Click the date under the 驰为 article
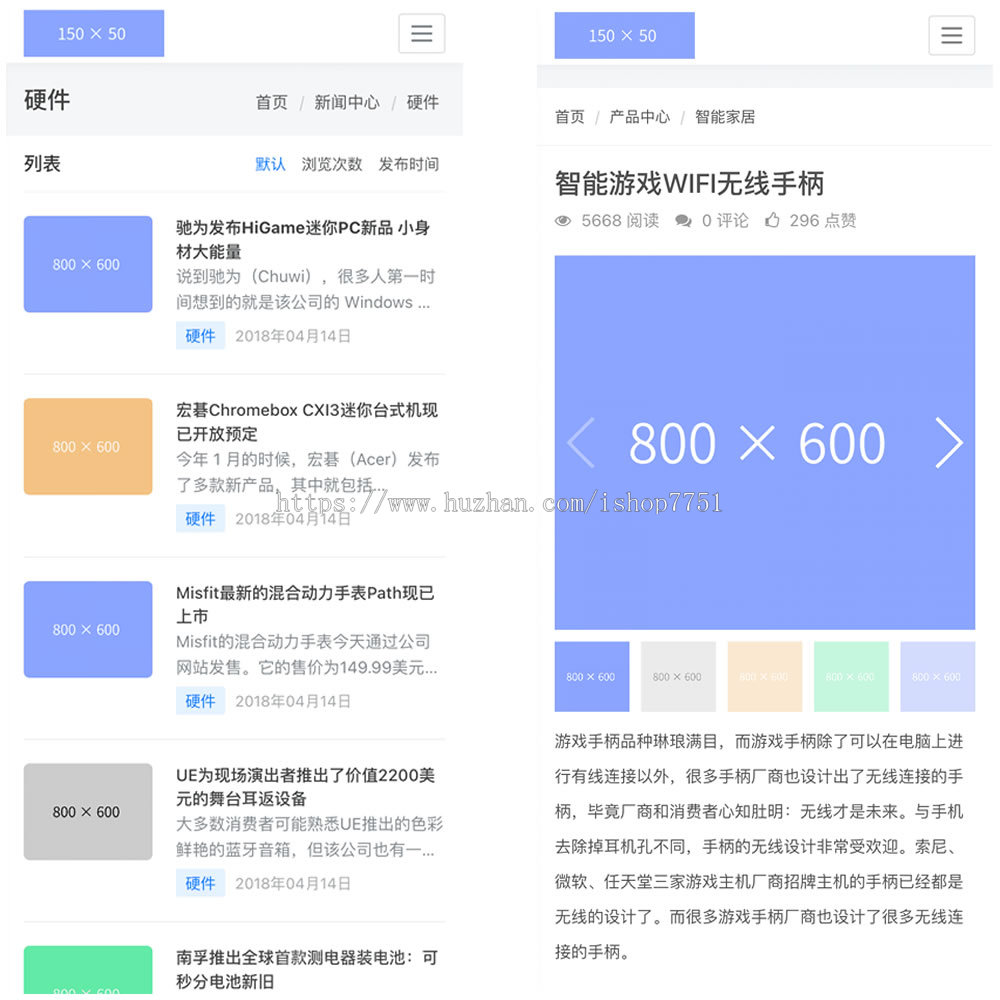 click(x=293, y=336)
